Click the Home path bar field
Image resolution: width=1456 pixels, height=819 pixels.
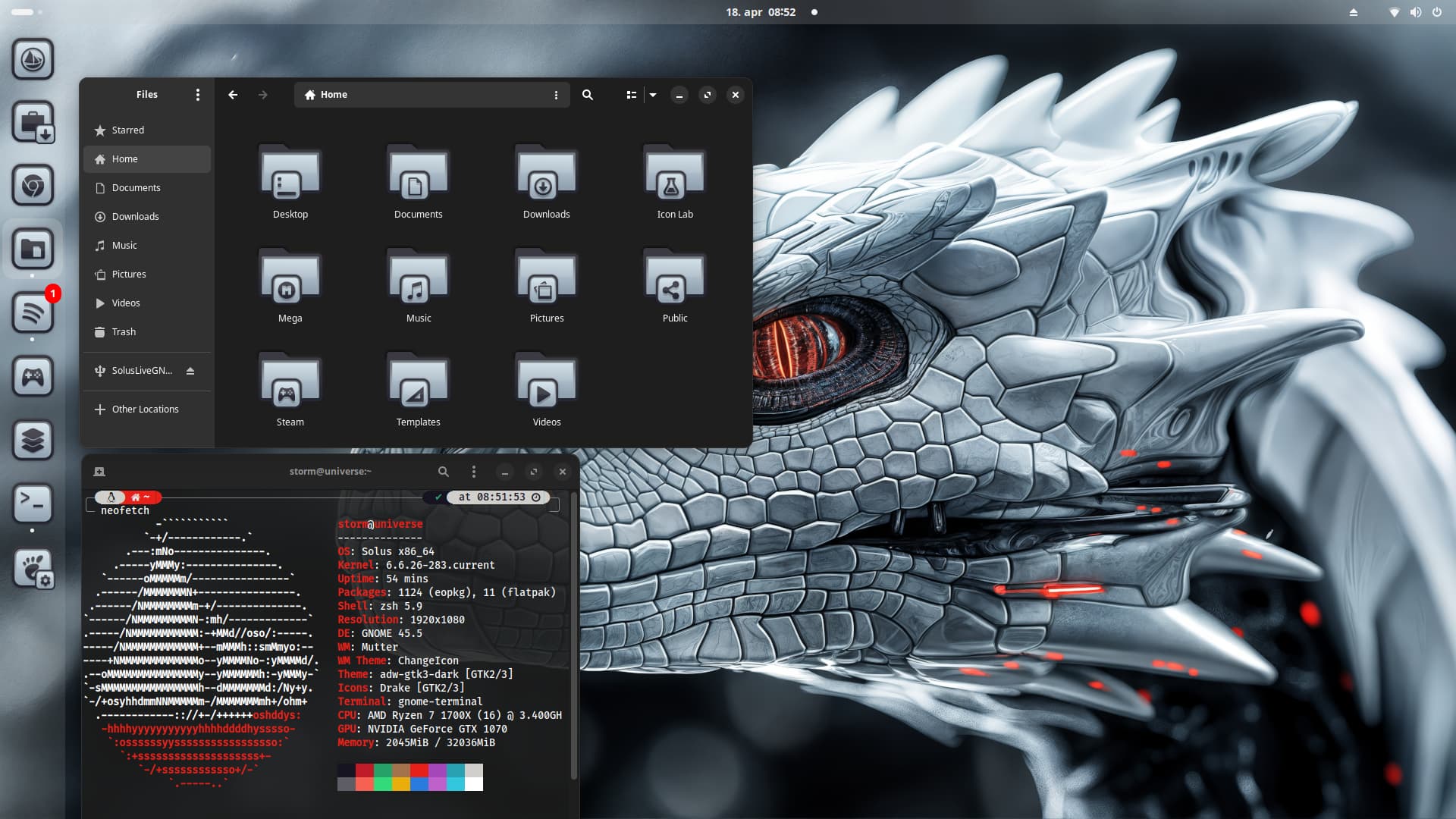pos(431,95)
